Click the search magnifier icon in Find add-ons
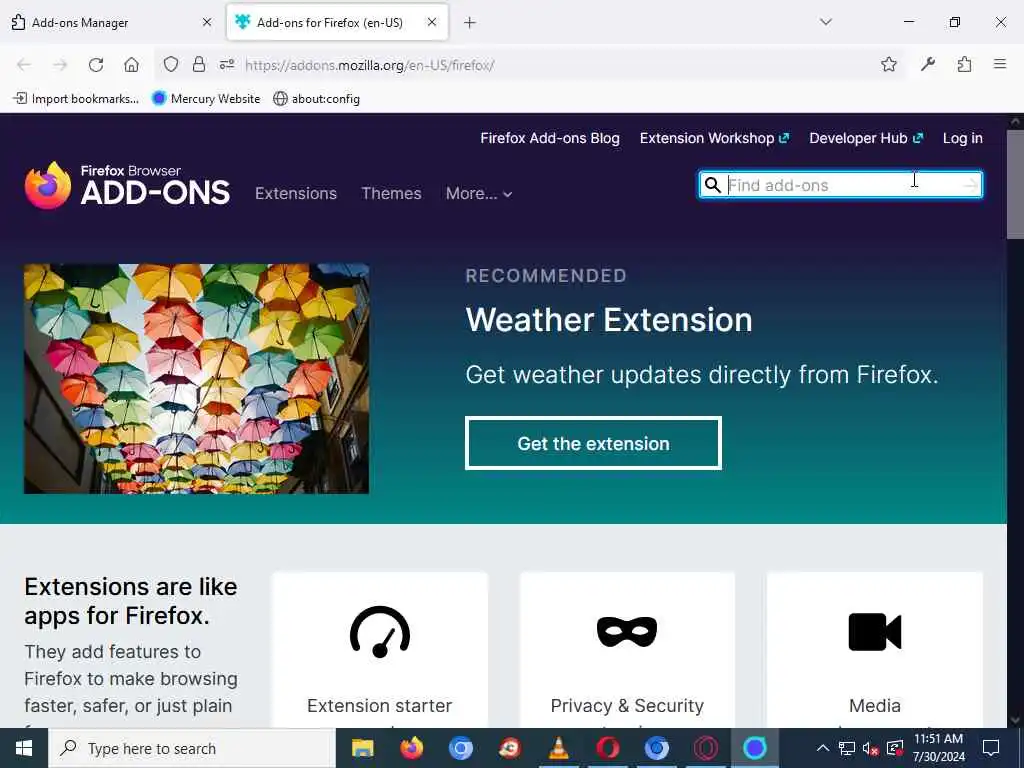Image resolution: width=1024 pixels, height=768 pixels. pos(712,185)
